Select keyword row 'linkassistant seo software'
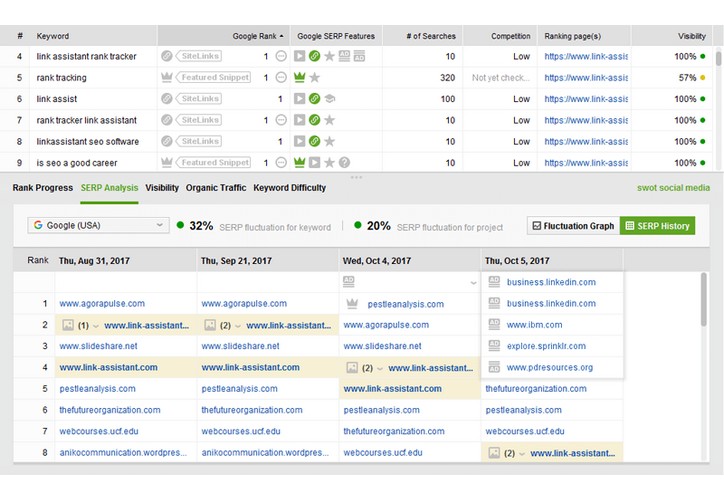724x500 pixels. pyautogui.click(x=356, y=141)
